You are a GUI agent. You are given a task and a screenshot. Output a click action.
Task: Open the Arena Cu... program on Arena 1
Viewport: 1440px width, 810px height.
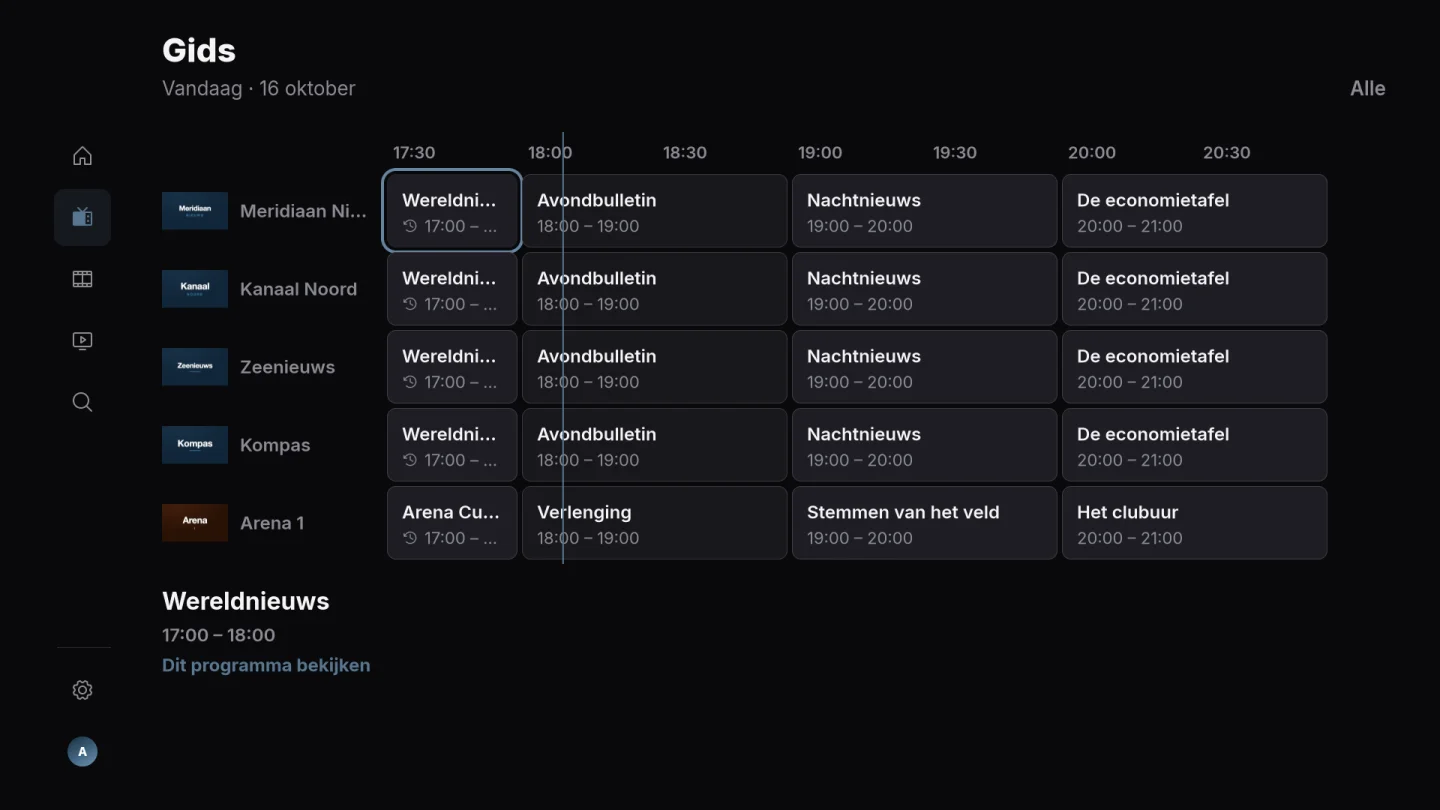(452, 523)
